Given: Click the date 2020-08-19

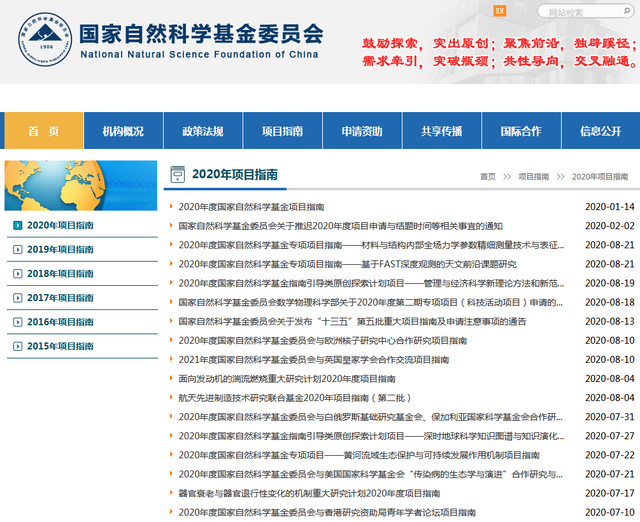Looking at the screenshot, I should [x=610, y=283].
